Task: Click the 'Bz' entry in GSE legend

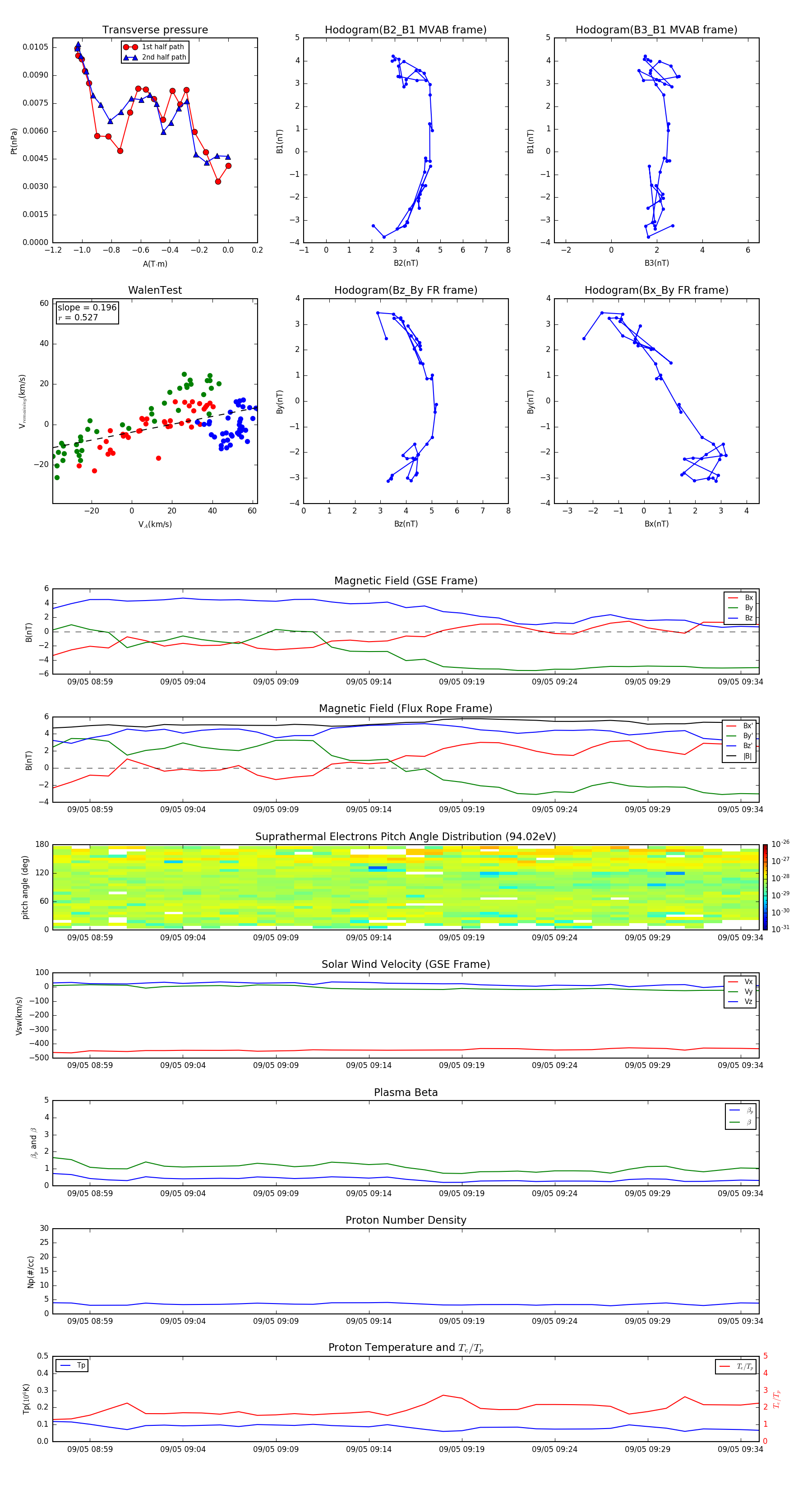Action: (x=740, y=618)
